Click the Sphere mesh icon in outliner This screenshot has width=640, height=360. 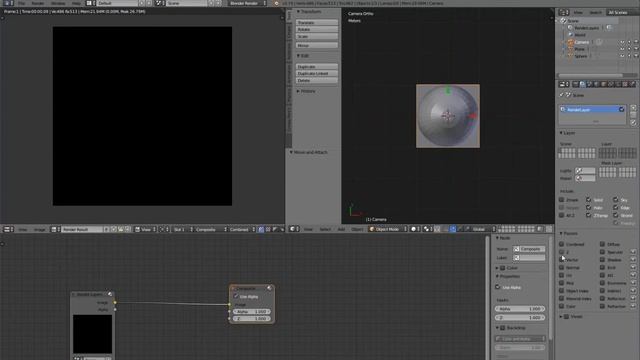(x=571, y=56)
